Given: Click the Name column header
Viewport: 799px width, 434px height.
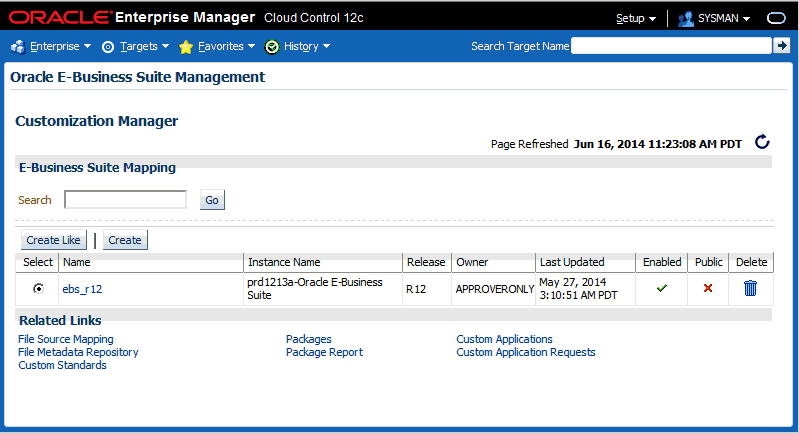Looking at the screenshot, I should tap(151, 262).
